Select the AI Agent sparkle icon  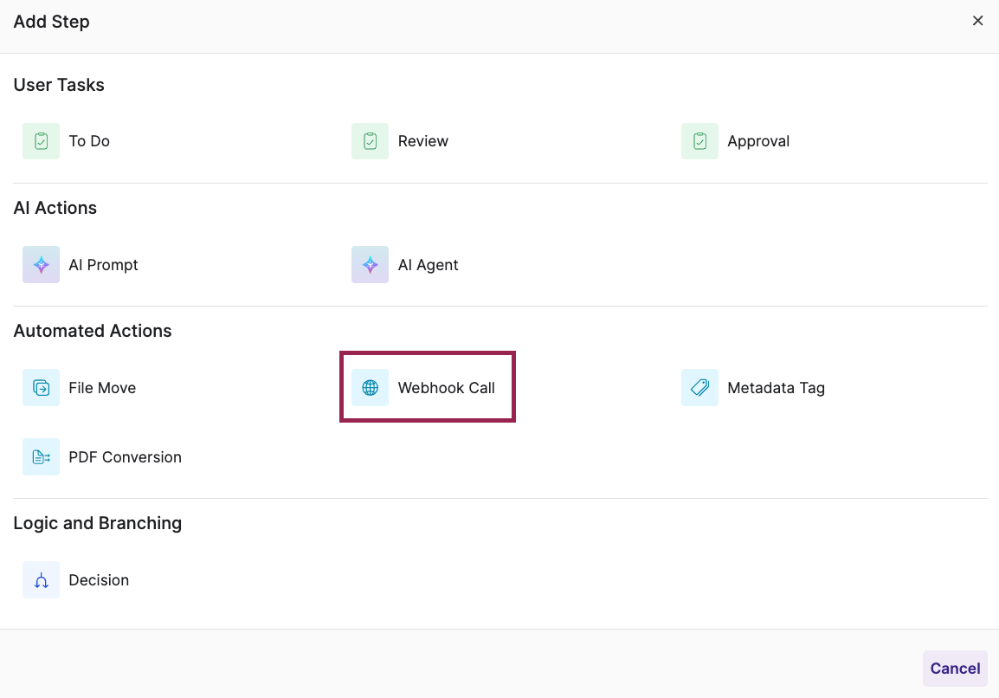coord(370,264)
